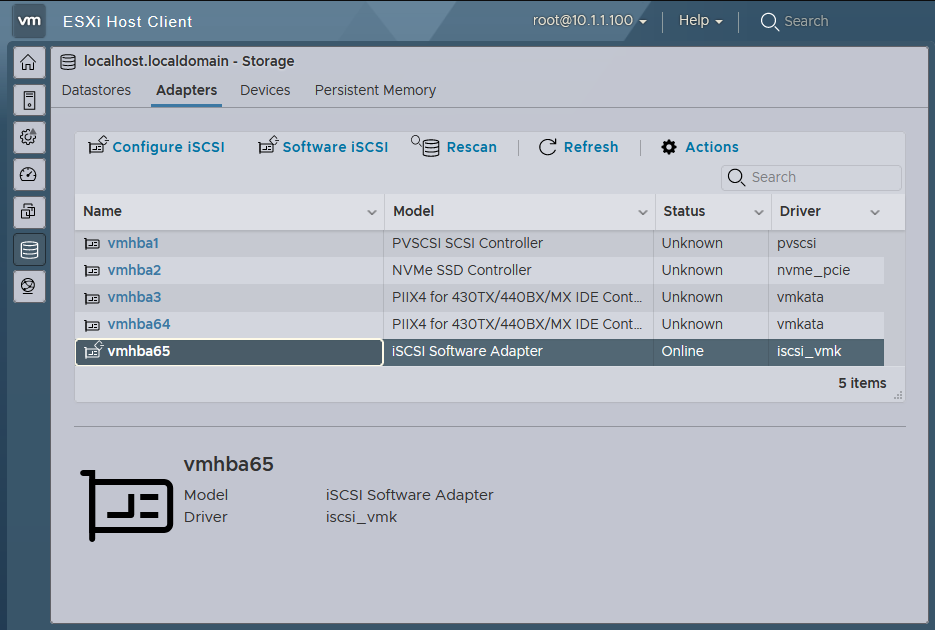This screenshot has width=935, height=630.
Task: Click the Rescan button label
Action: point(472,147)
